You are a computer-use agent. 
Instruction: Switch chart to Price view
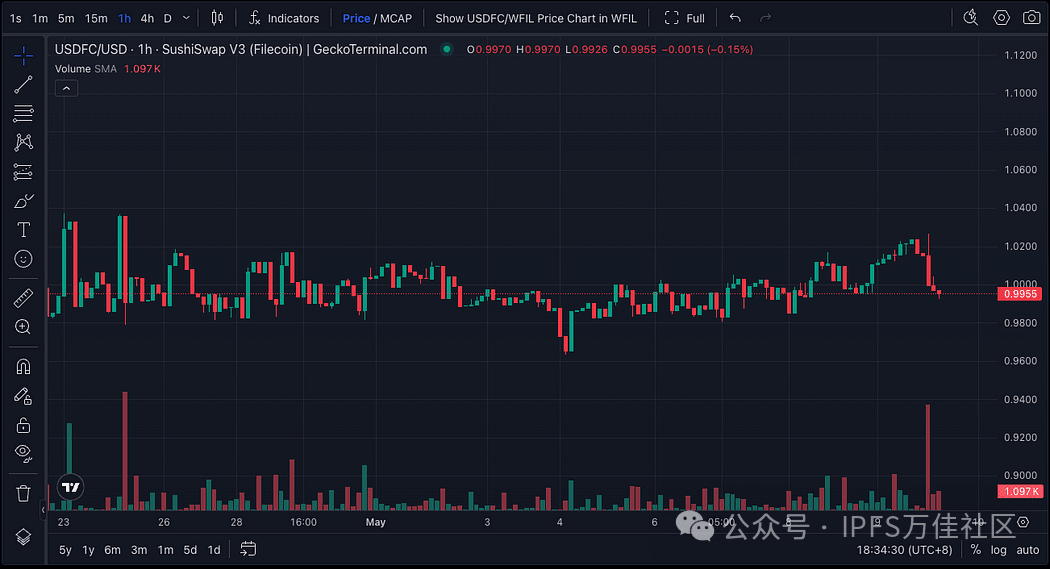[356, 18]
